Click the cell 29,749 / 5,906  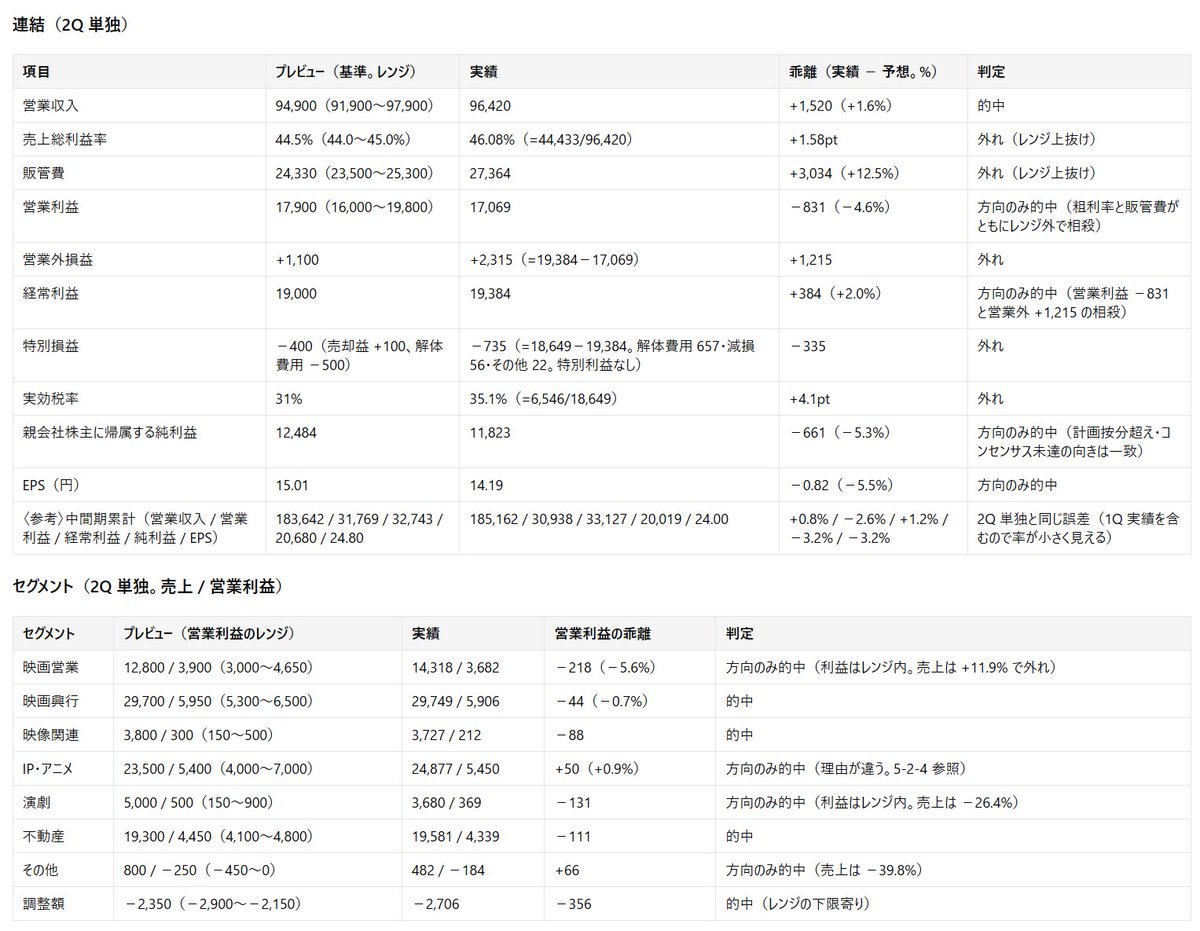[x=457, y=701]
